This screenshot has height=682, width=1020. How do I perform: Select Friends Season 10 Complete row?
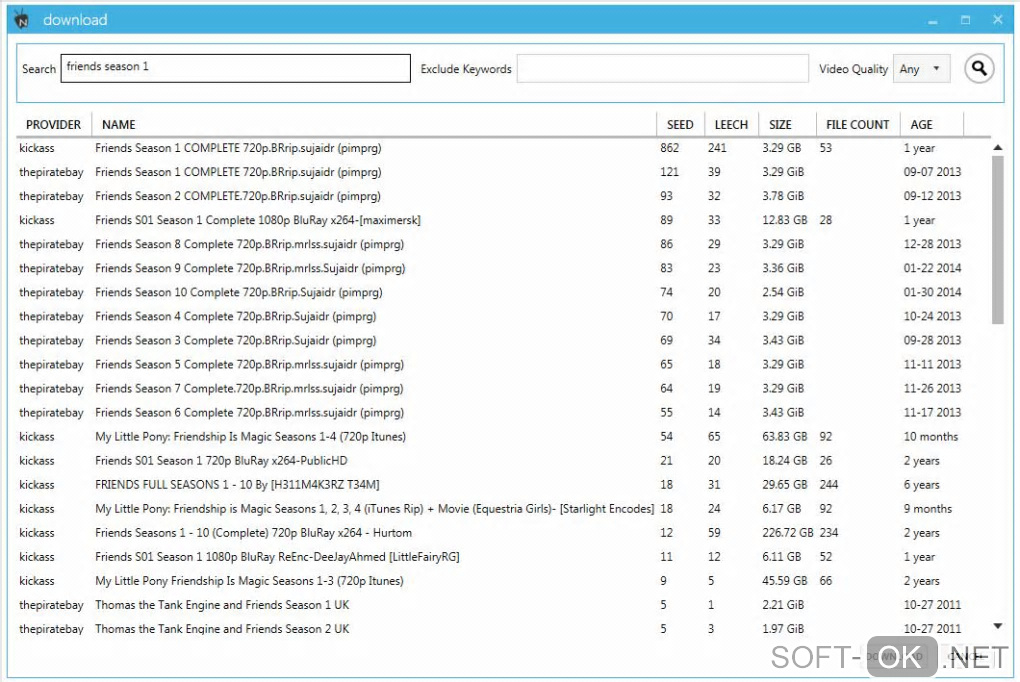tap(503, 292)
